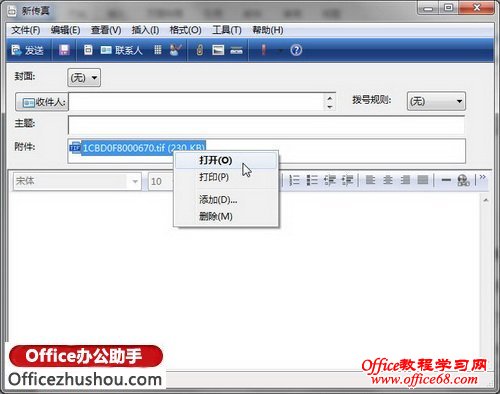This screenshot has width=500, height=394.
Task: Click the attach file paperclip icon
Action: tap(200, 50)
